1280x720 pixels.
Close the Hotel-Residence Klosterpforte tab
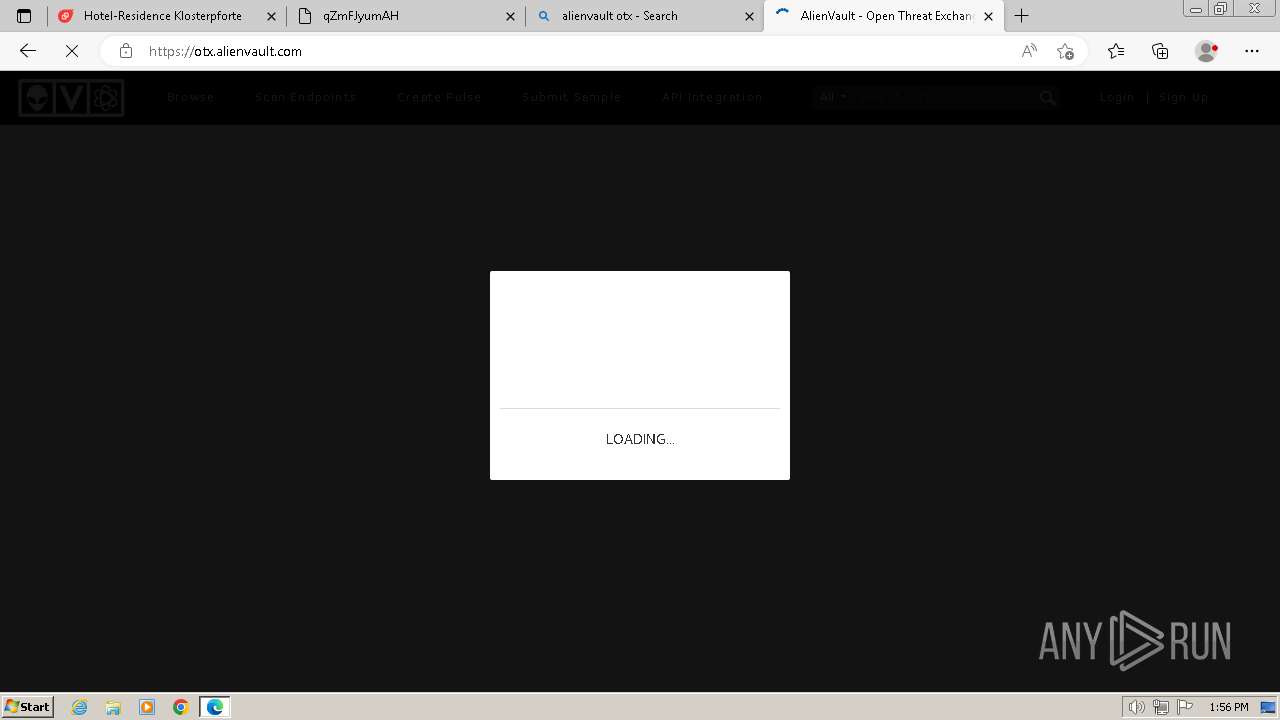tap(271, 16)
